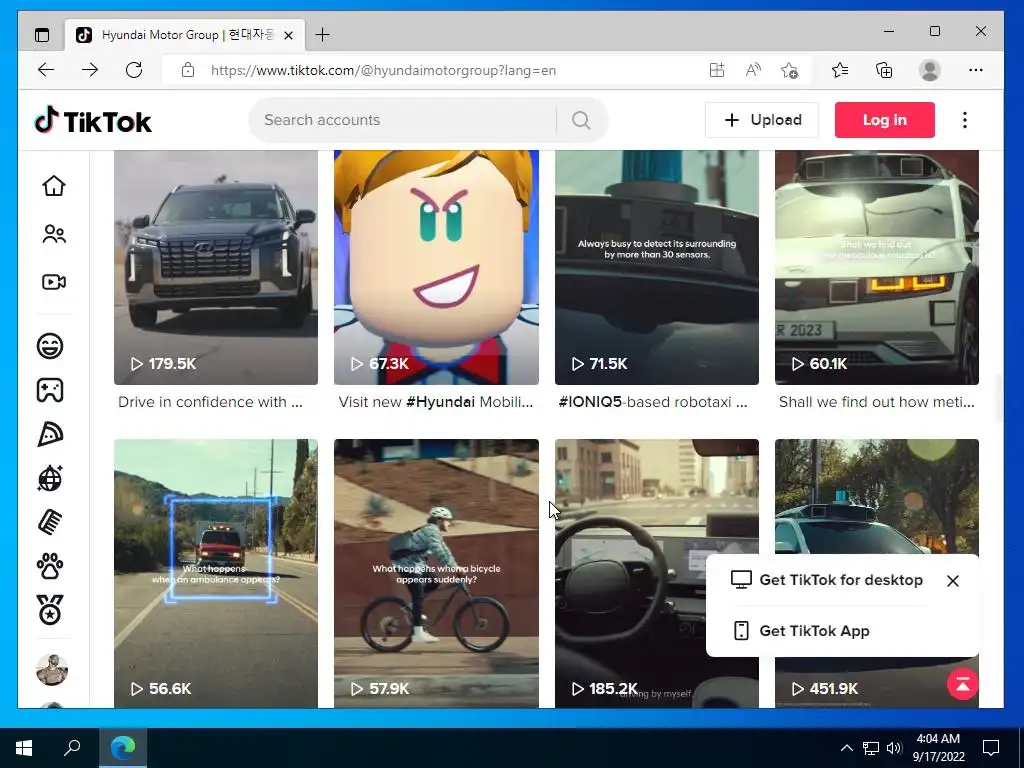Click the Edge icon in the taskbar
The image size is (1024, 768).
click(123, 748)
